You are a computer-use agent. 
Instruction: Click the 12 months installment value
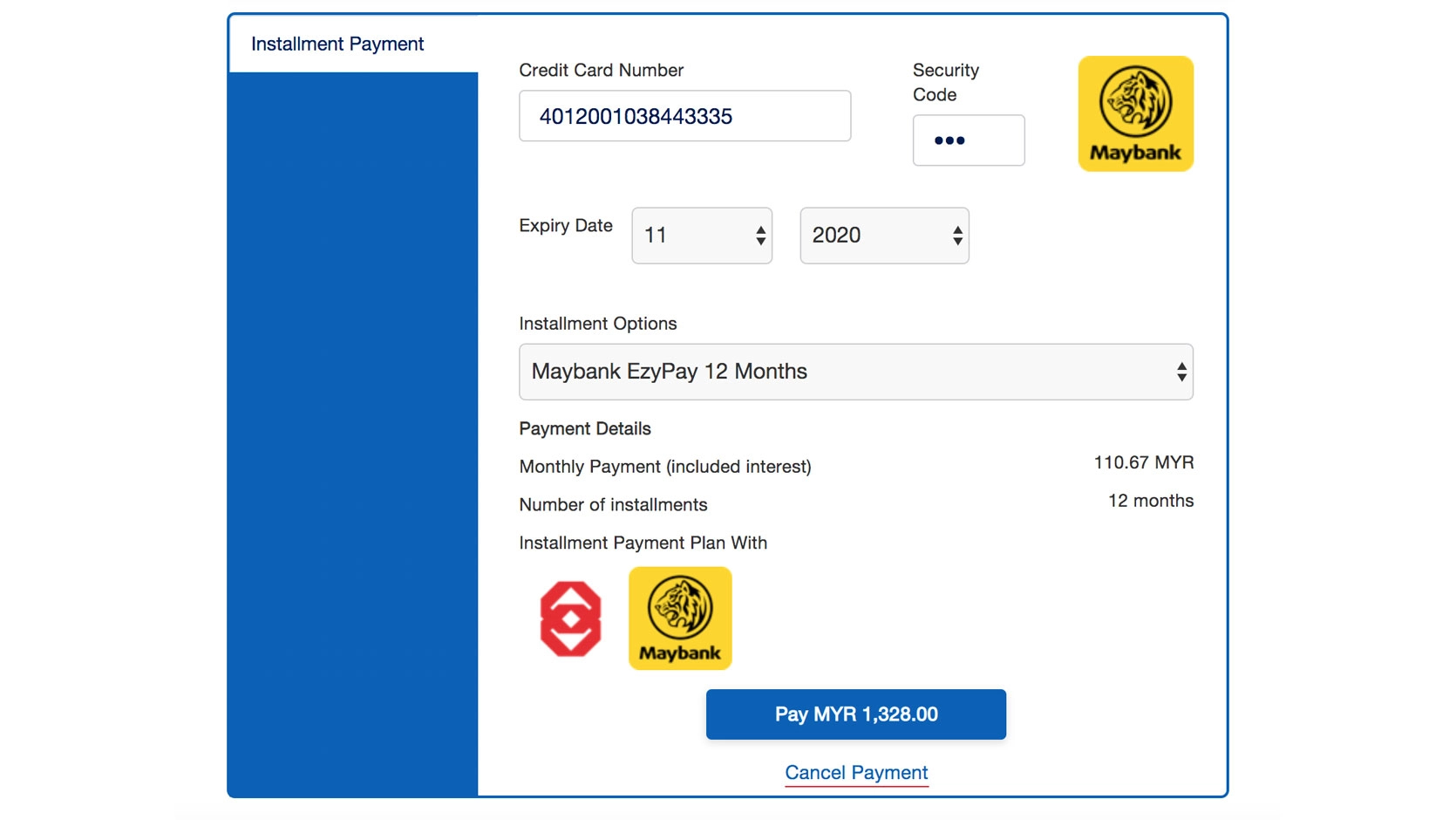(x=1150, y=501)
